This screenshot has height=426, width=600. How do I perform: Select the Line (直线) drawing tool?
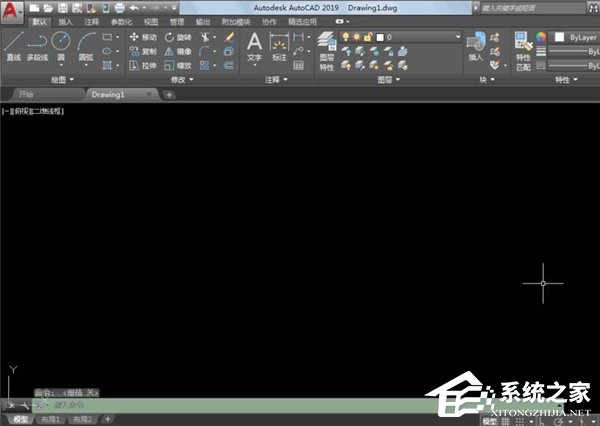14,47
